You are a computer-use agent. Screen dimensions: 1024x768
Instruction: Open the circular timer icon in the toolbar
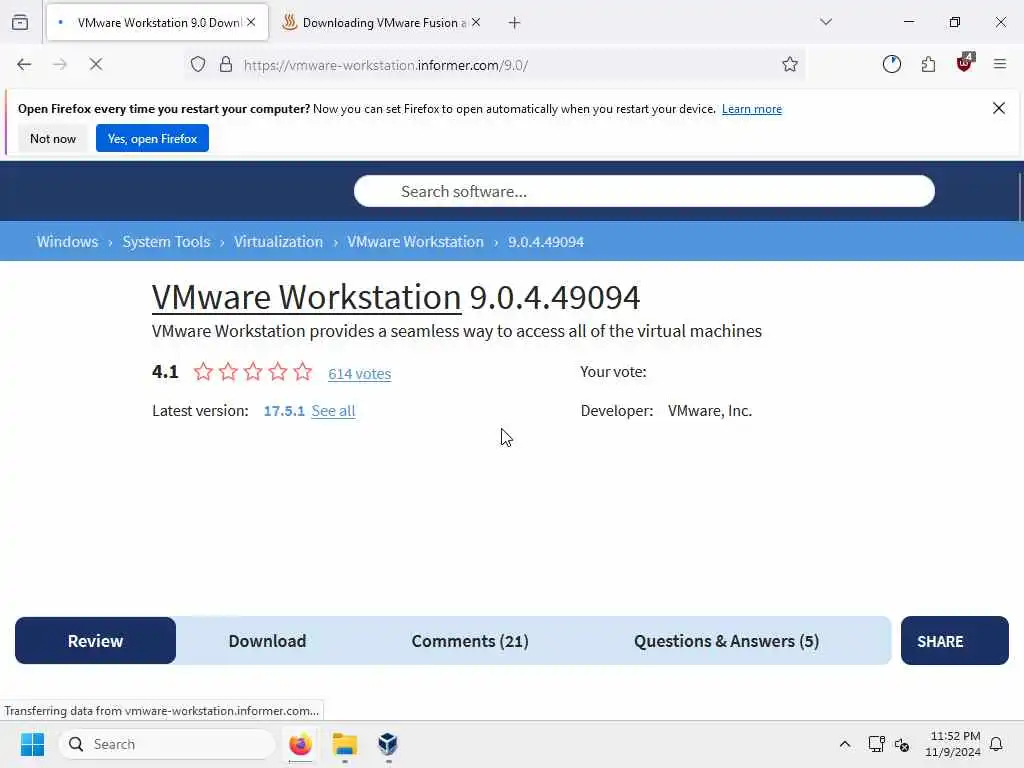click(891, 64)
